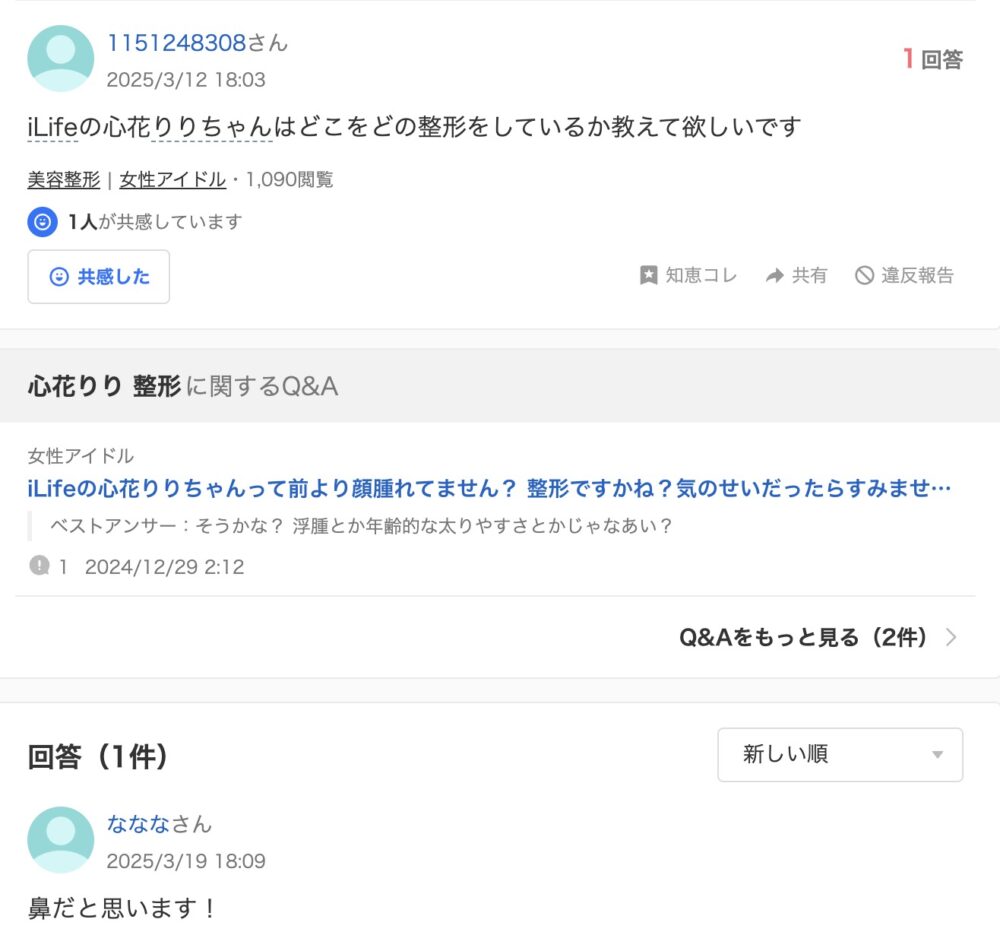Viewport: 1000px width, 932px height.
Task: Click the exclamation icon beside related Q&A date
Action: click(x=40, y=565)
